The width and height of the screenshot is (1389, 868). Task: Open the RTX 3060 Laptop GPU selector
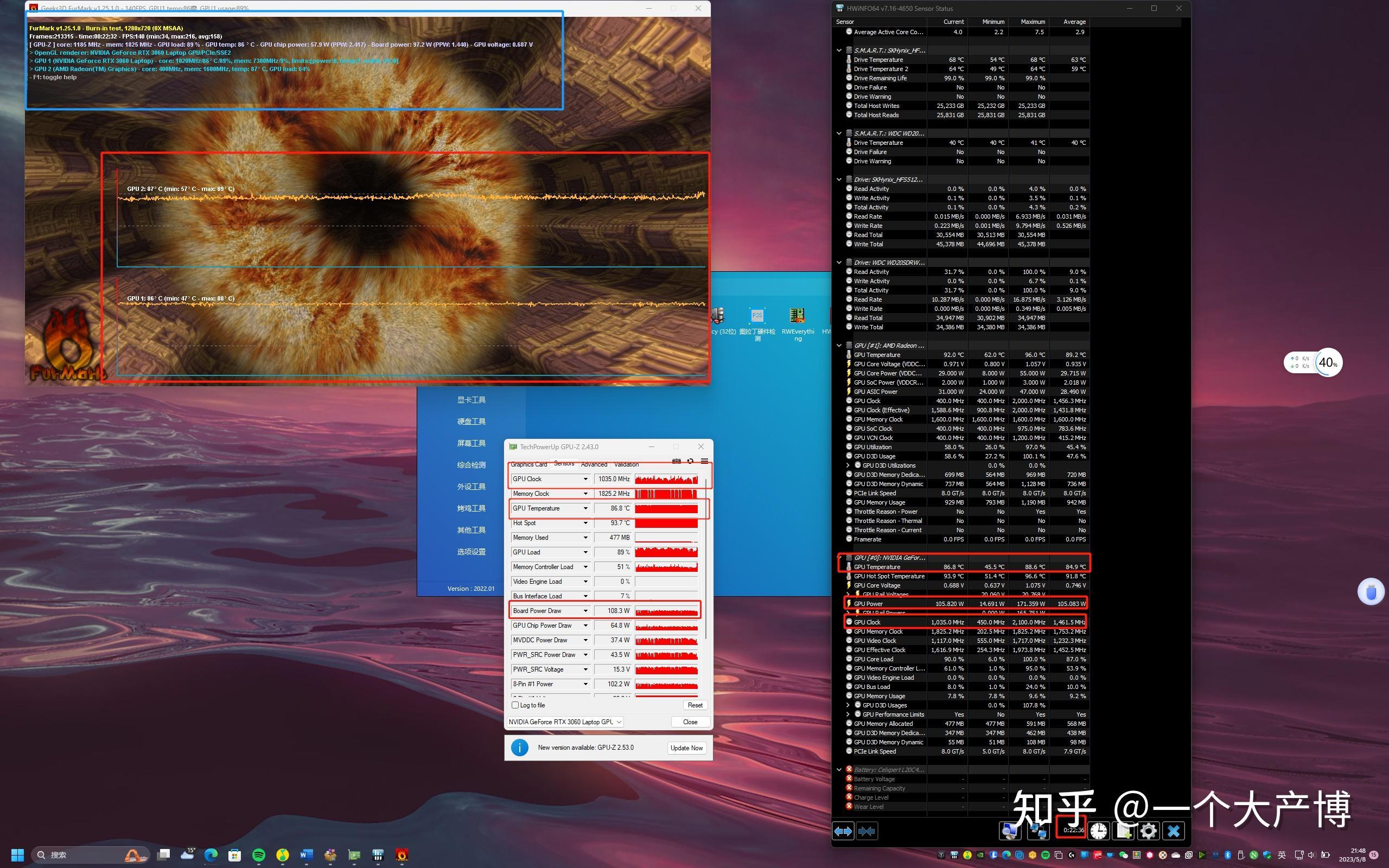pos(565,722)
